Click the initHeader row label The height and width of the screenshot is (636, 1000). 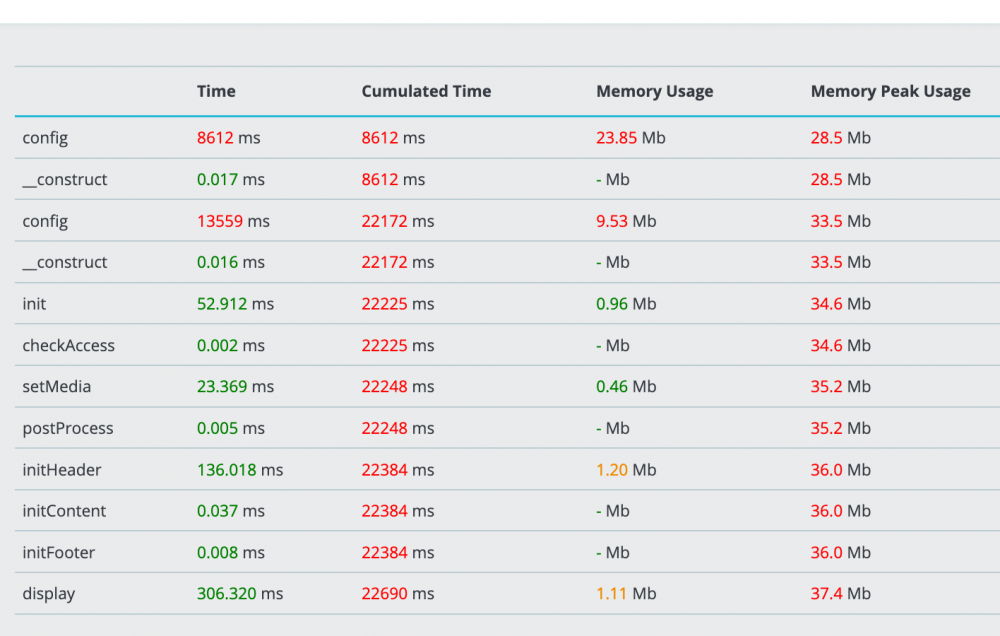click(x=62, y=470)
